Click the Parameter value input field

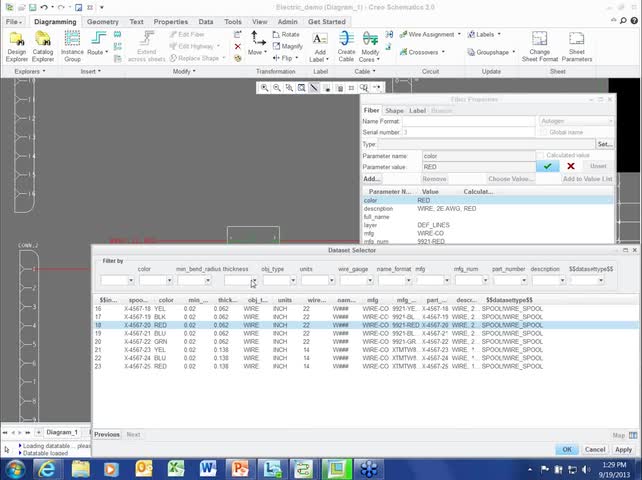coord(478,167)
